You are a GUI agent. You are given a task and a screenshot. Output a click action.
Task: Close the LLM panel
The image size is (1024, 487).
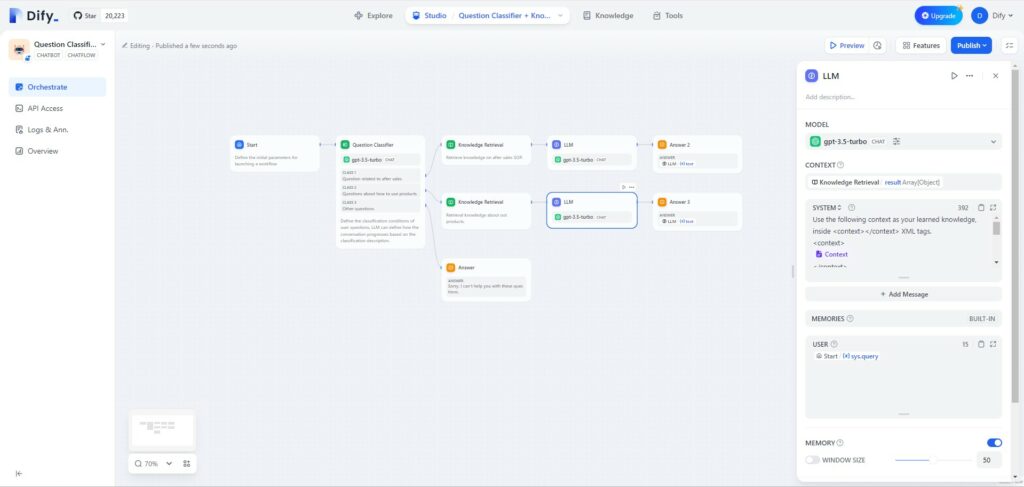(995, 76)
